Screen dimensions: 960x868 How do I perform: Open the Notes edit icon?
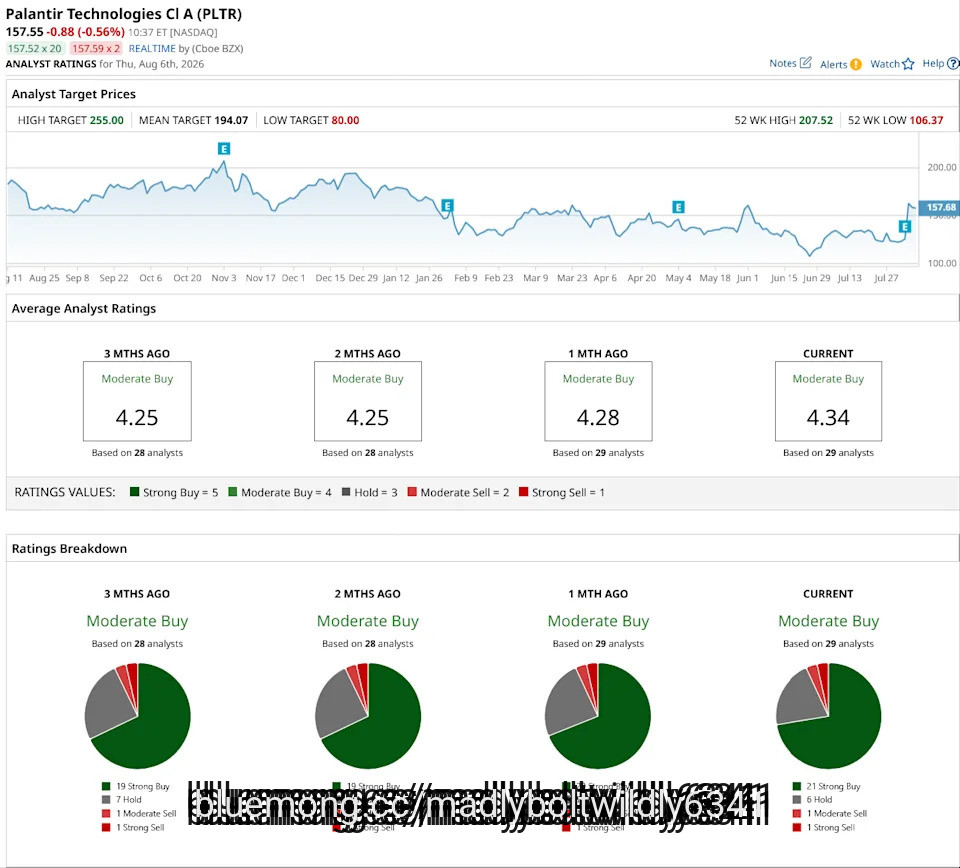coord(806,62)
